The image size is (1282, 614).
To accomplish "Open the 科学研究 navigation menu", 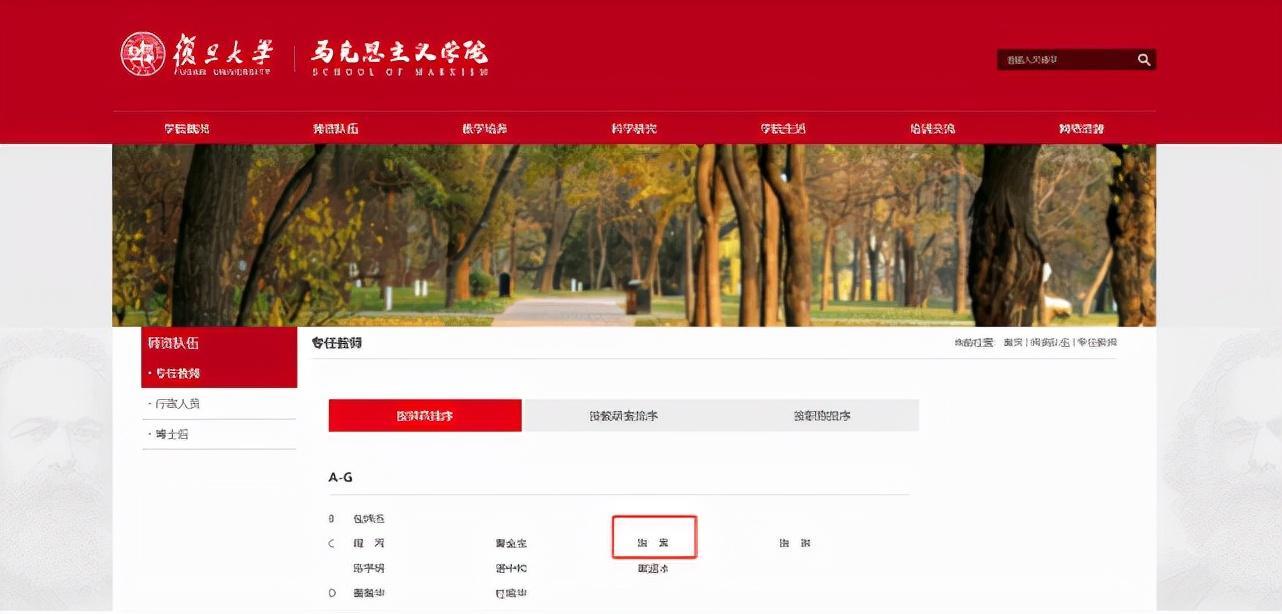I will [x=634, y=129].
